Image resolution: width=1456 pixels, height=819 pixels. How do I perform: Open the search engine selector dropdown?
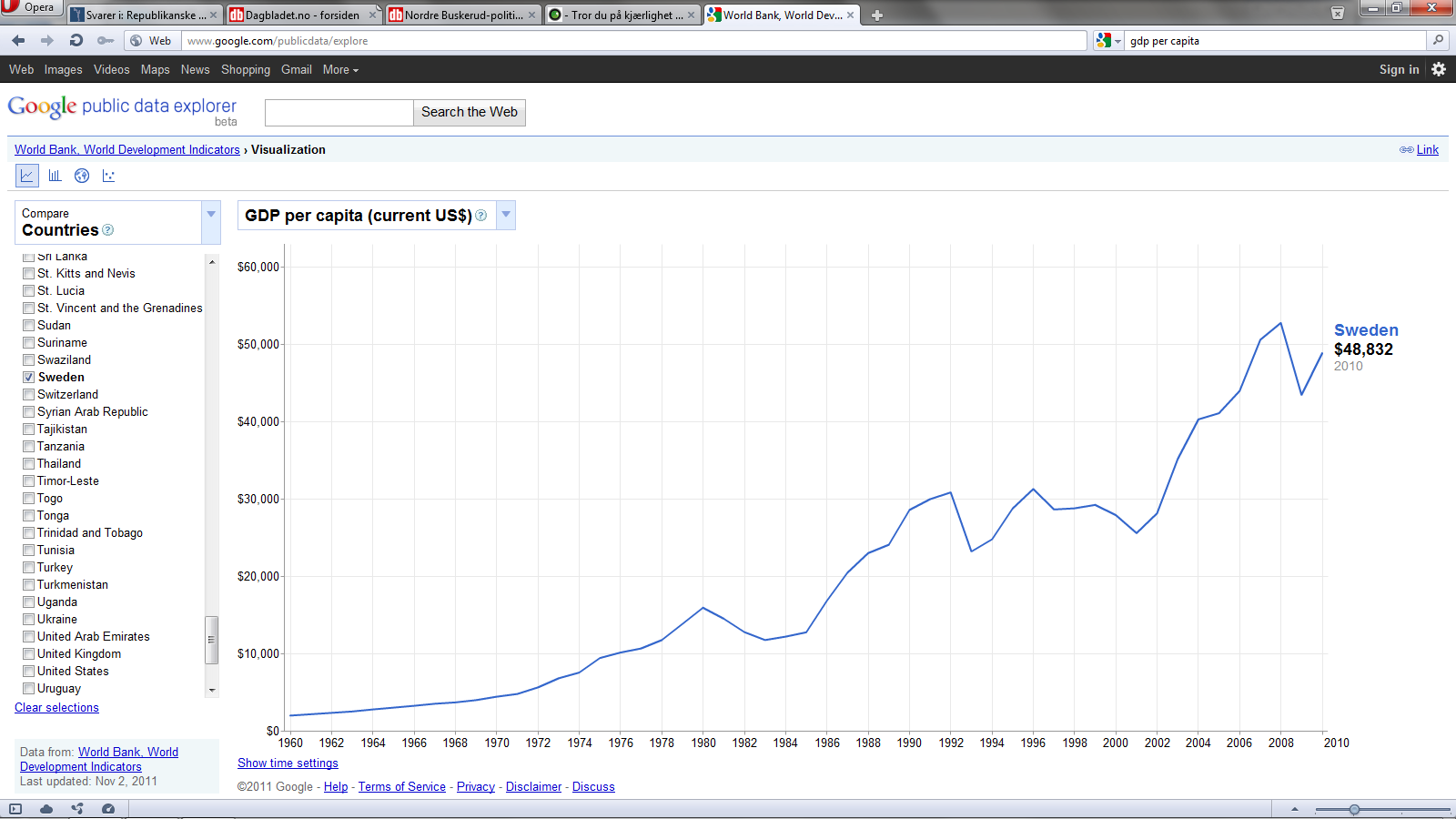tap(1108, 40)
